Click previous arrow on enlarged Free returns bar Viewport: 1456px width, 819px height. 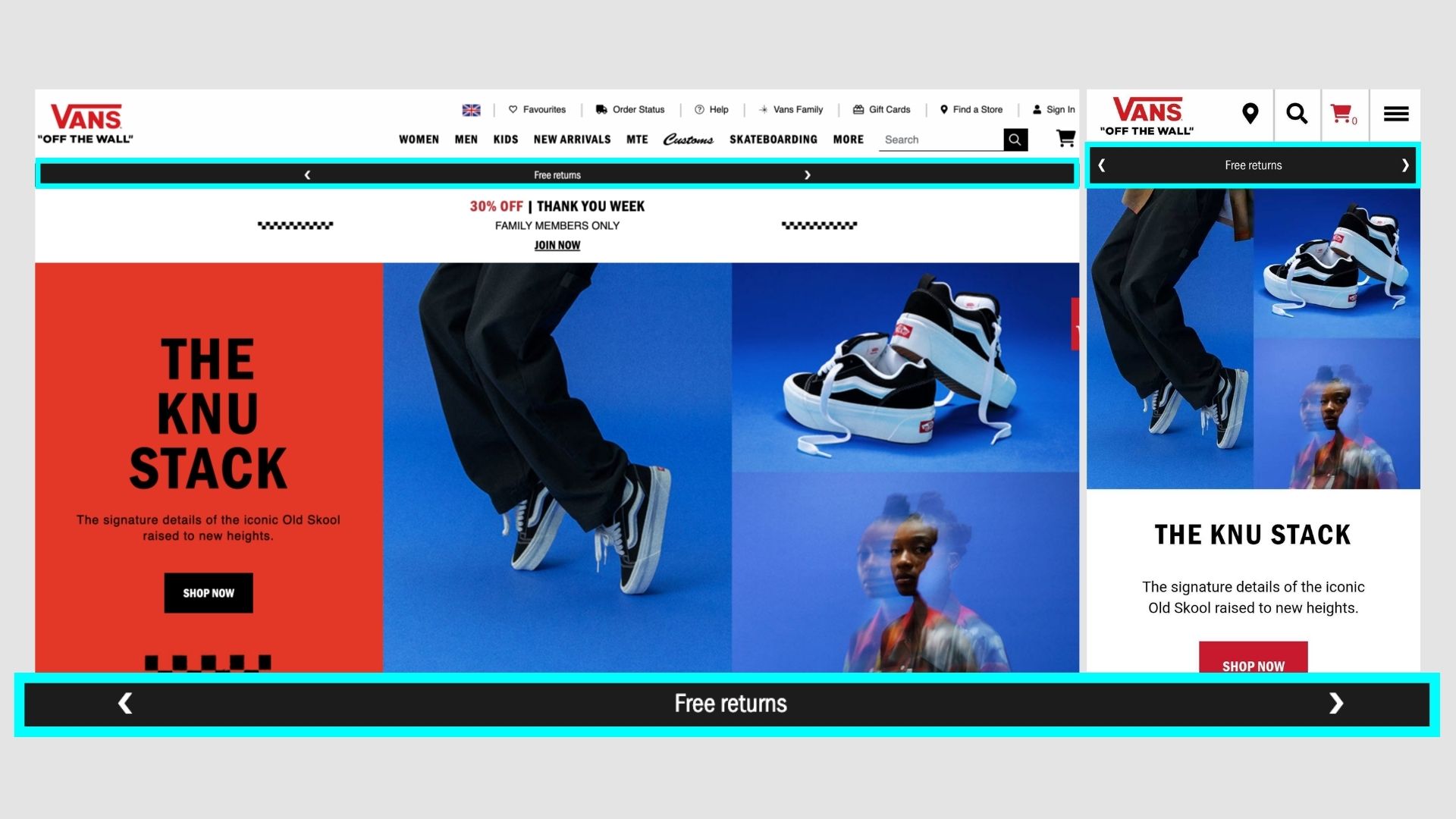pos(125,704)
